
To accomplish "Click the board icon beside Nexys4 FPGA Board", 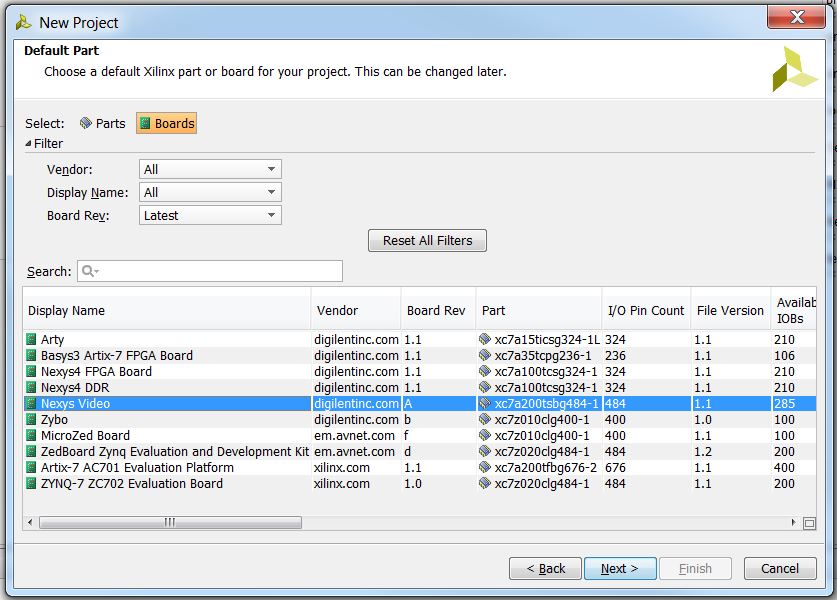I will pos(31,372).
